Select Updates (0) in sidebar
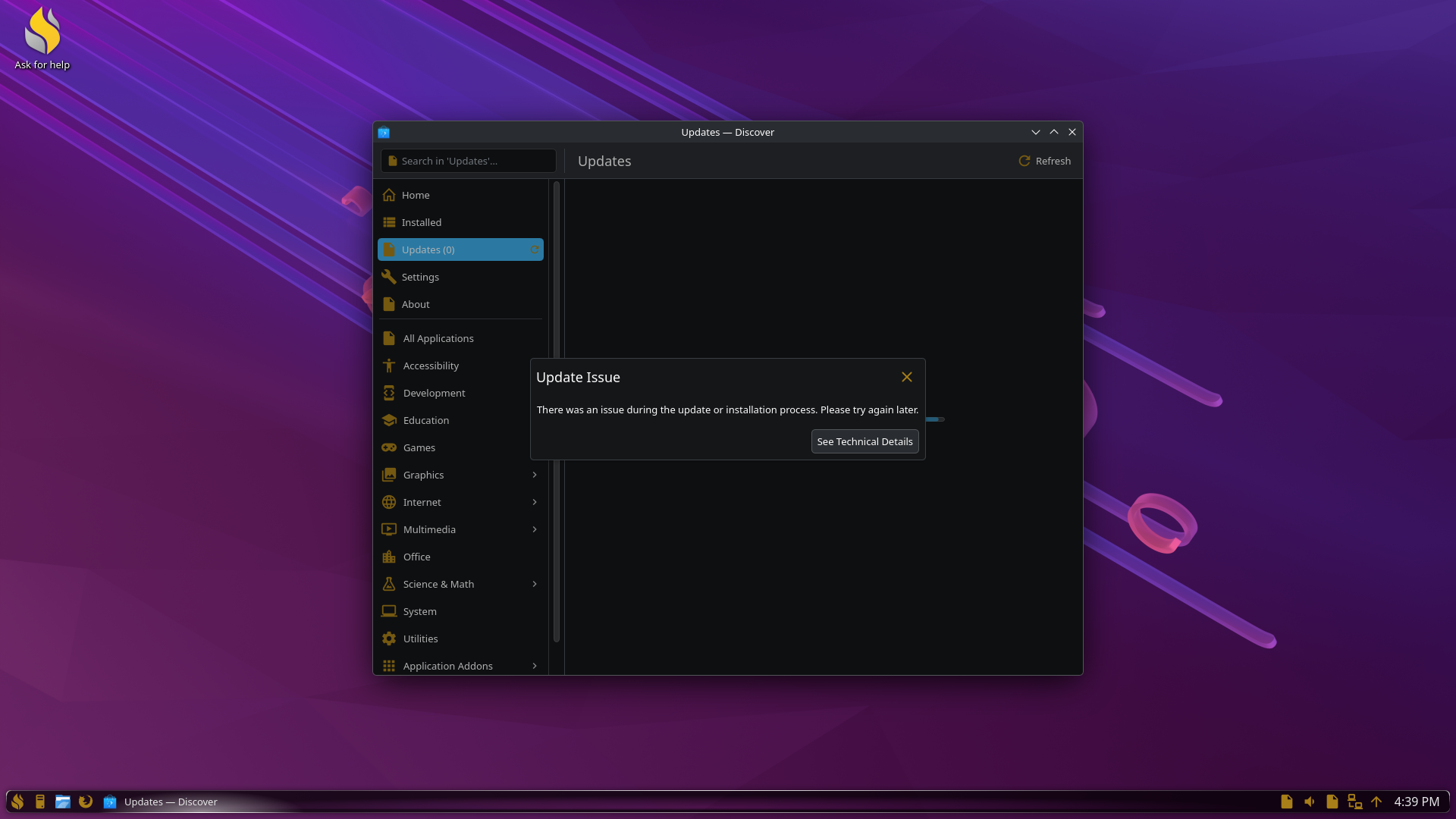The image size is (1456, 819). tap(460, 249)
